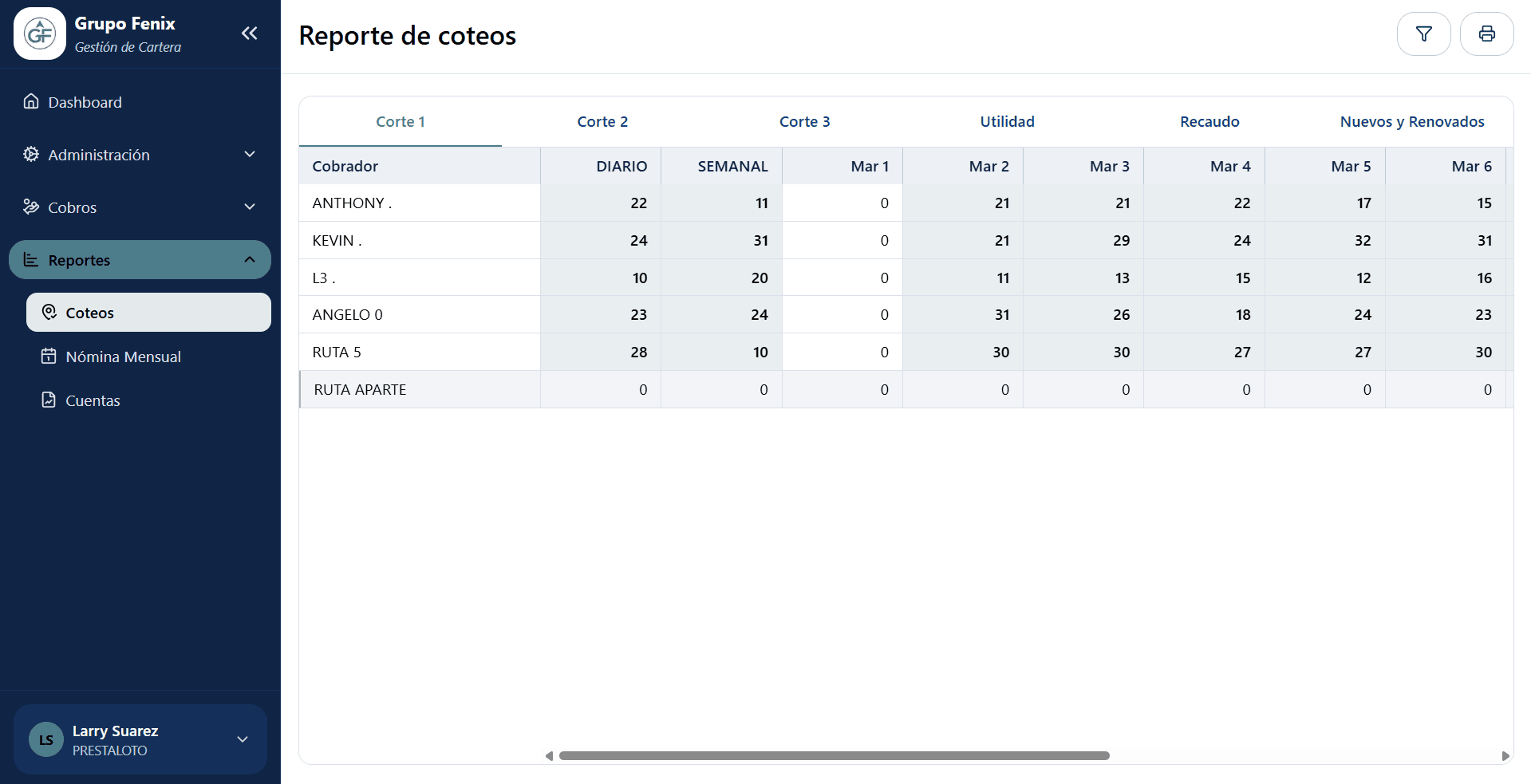Open Larry Suarez user dropdown
The image size is (1531, 784).
243,739
